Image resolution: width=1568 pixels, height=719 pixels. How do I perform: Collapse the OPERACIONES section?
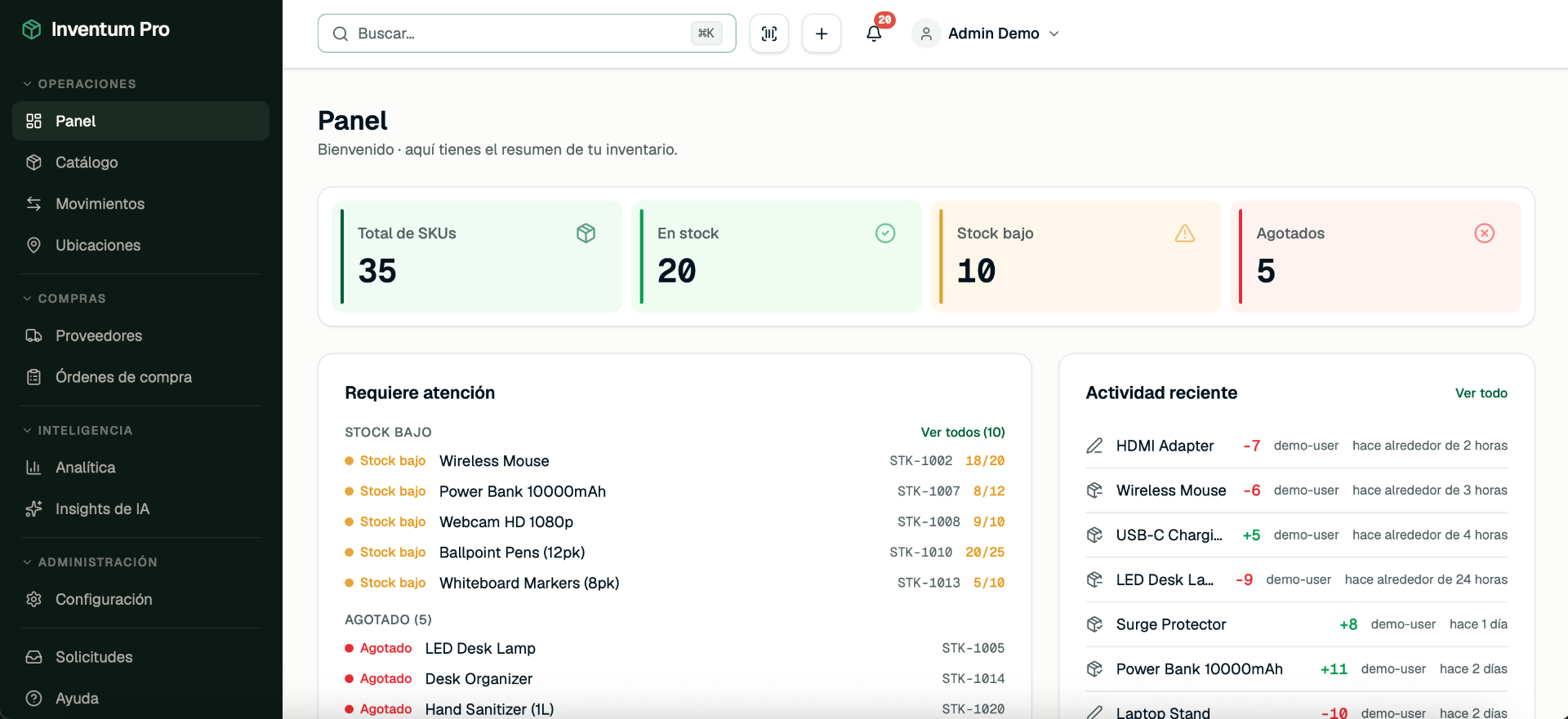(x=79, y=84)
